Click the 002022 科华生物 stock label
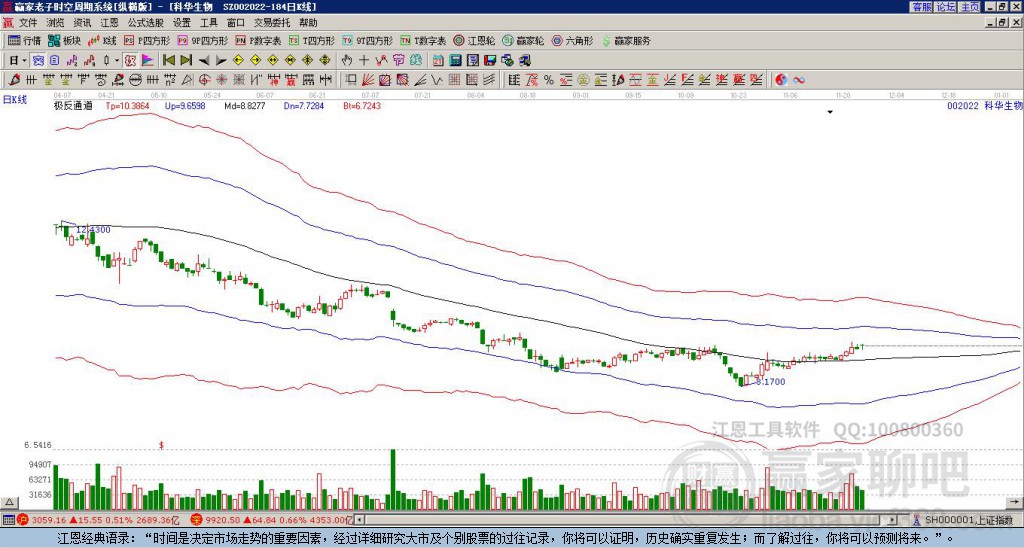Screen dimensions: 1024x548 coord(984,106)
